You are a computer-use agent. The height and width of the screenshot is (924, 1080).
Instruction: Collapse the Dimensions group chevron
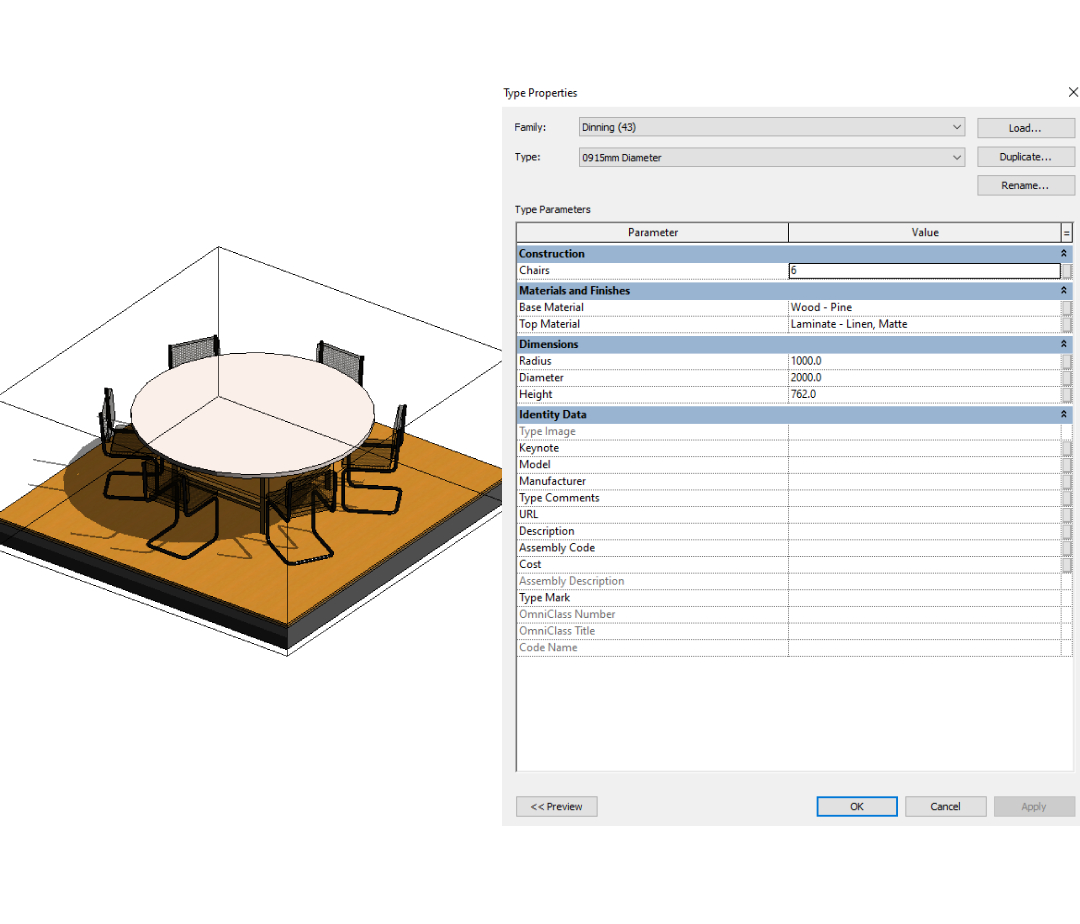1064,344
